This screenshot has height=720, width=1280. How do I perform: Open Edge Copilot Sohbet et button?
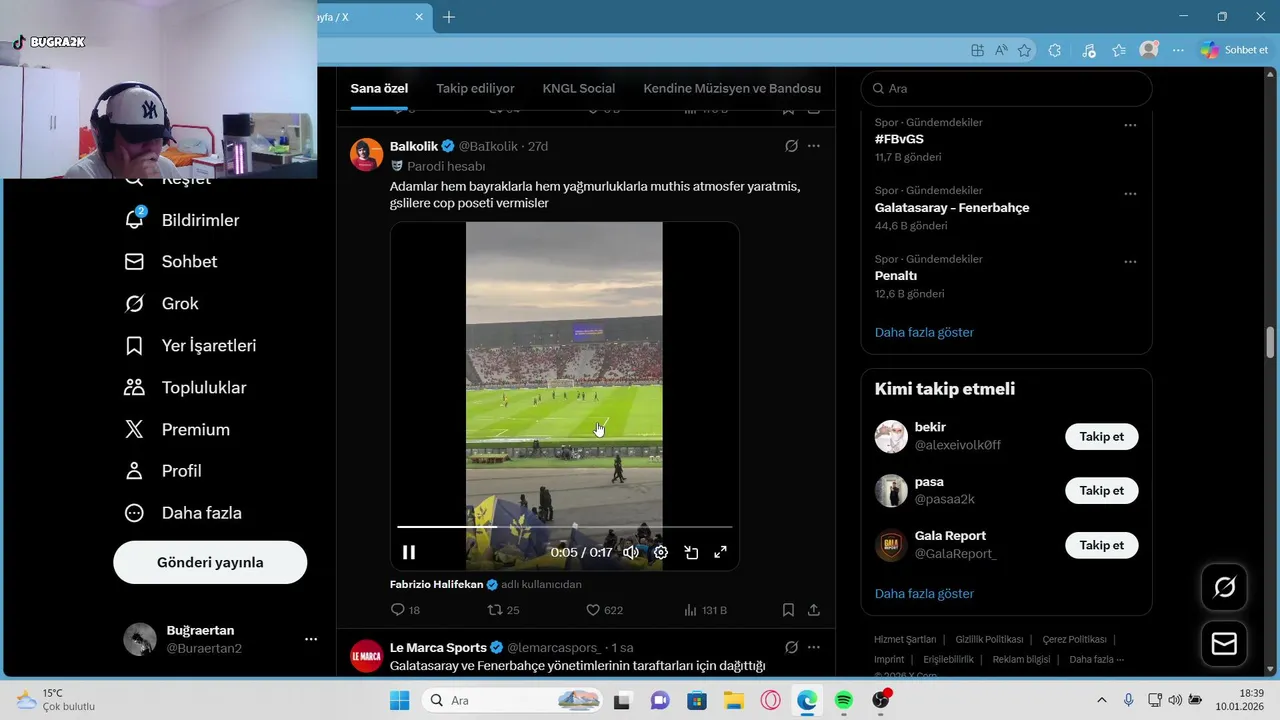(1235, 50)
